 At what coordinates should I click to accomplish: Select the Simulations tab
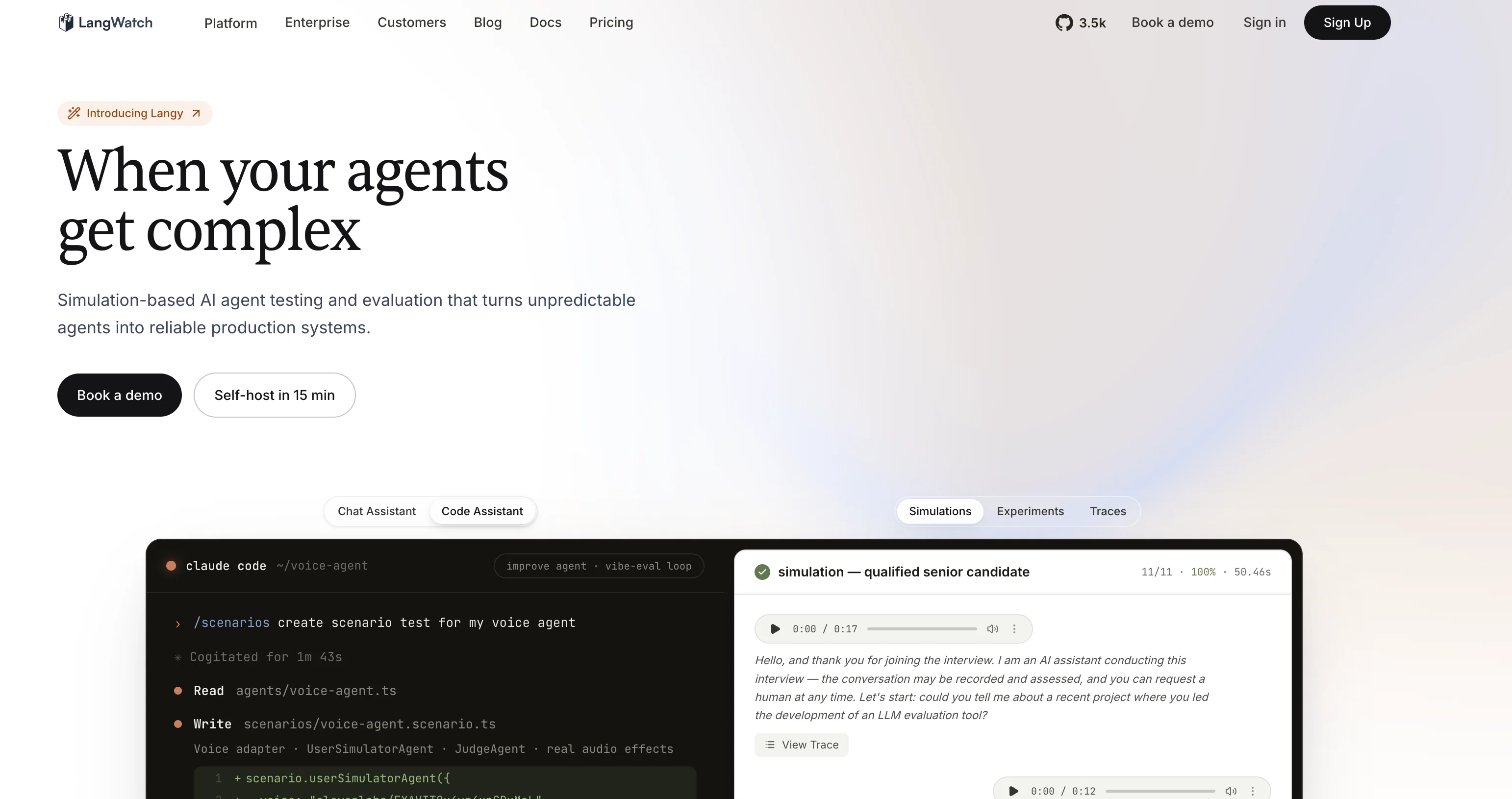click(940, 511)
